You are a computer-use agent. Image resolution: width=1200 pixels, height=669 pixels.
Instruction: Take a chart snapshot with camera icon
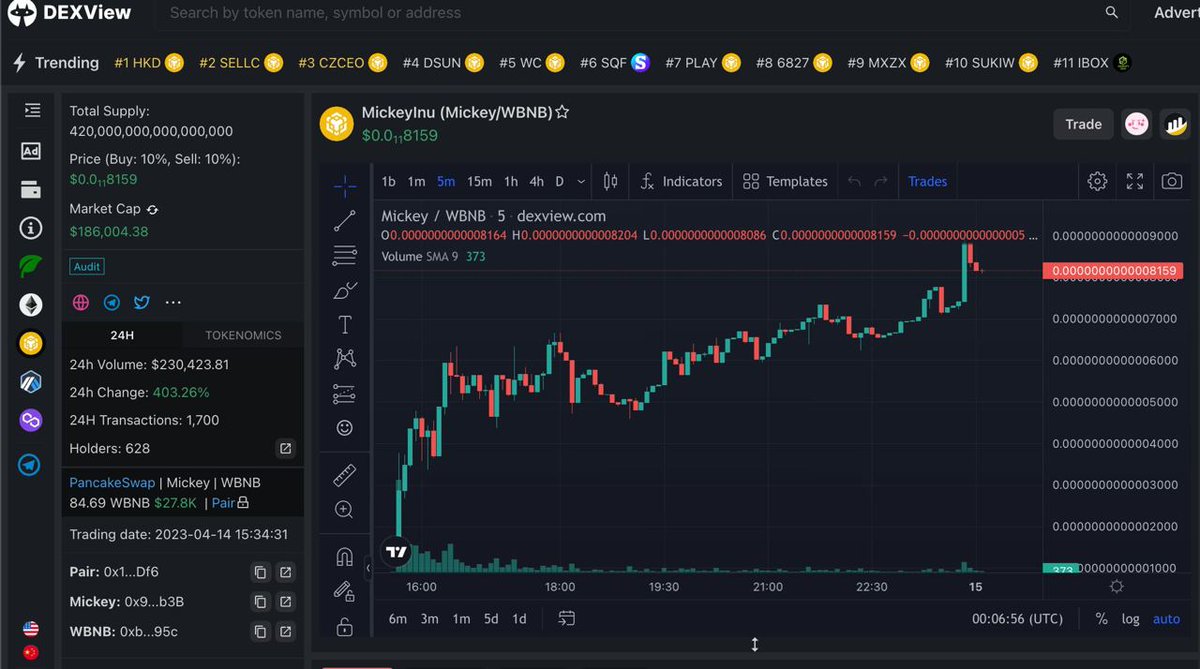click(1172, 181)
